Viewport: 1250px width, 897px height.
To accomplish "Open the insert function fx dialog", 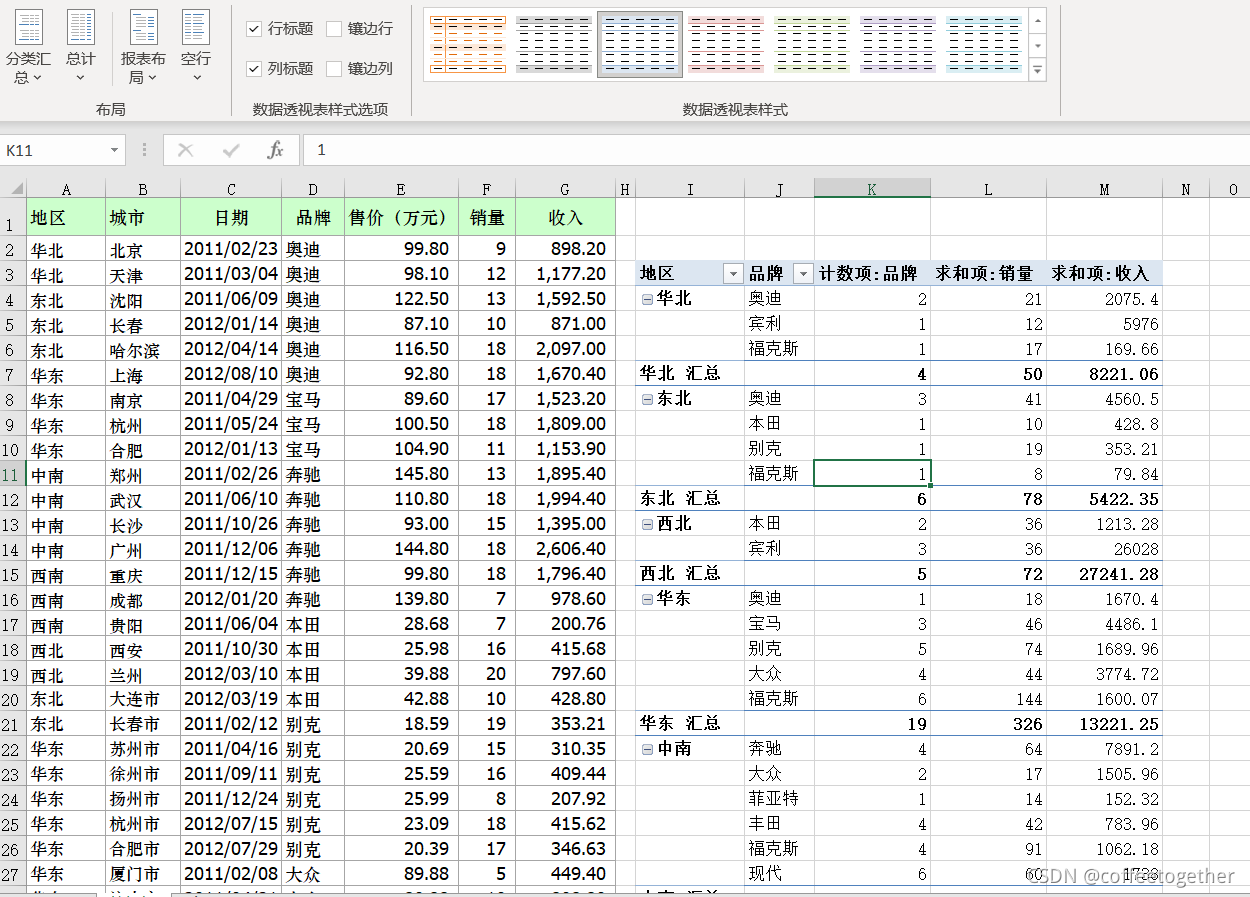I will [276, 150].
